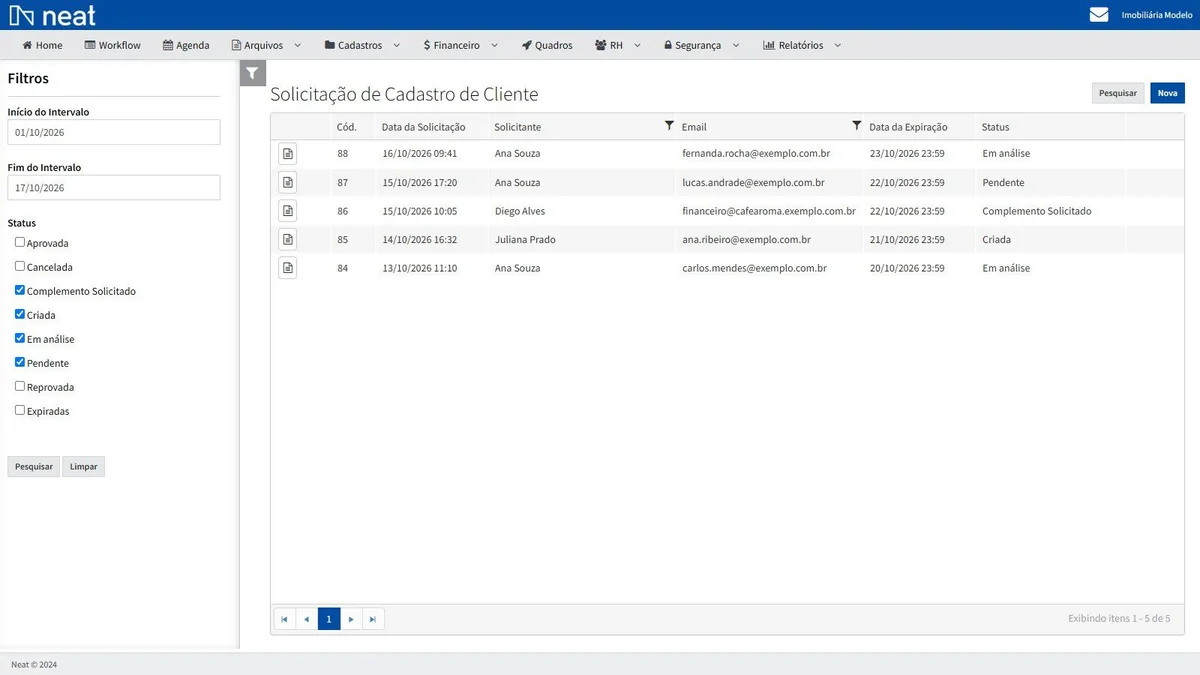The height and width of the screenshot is (675, 1200).
Task: Click Pesquisar button in the Filtros panel
Action: click(34, 467)
